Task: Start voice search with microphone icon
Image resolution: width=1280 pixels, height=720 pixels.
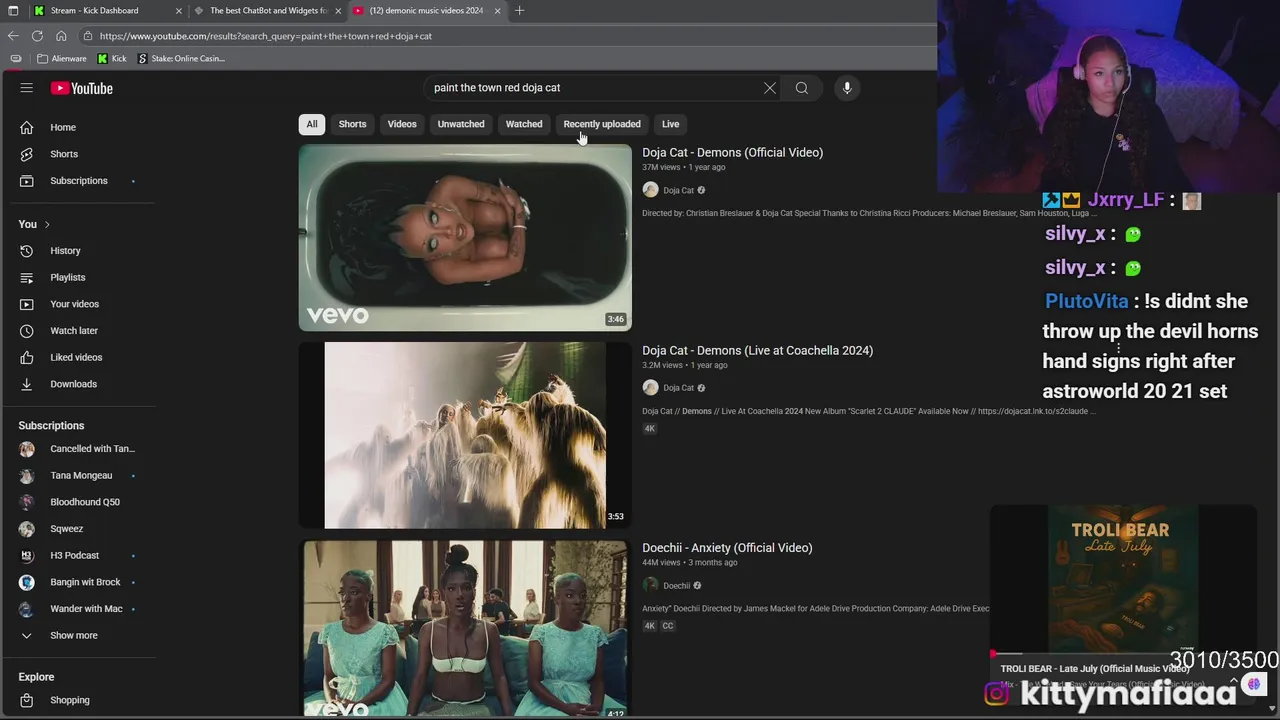Action: click(847, 88)
